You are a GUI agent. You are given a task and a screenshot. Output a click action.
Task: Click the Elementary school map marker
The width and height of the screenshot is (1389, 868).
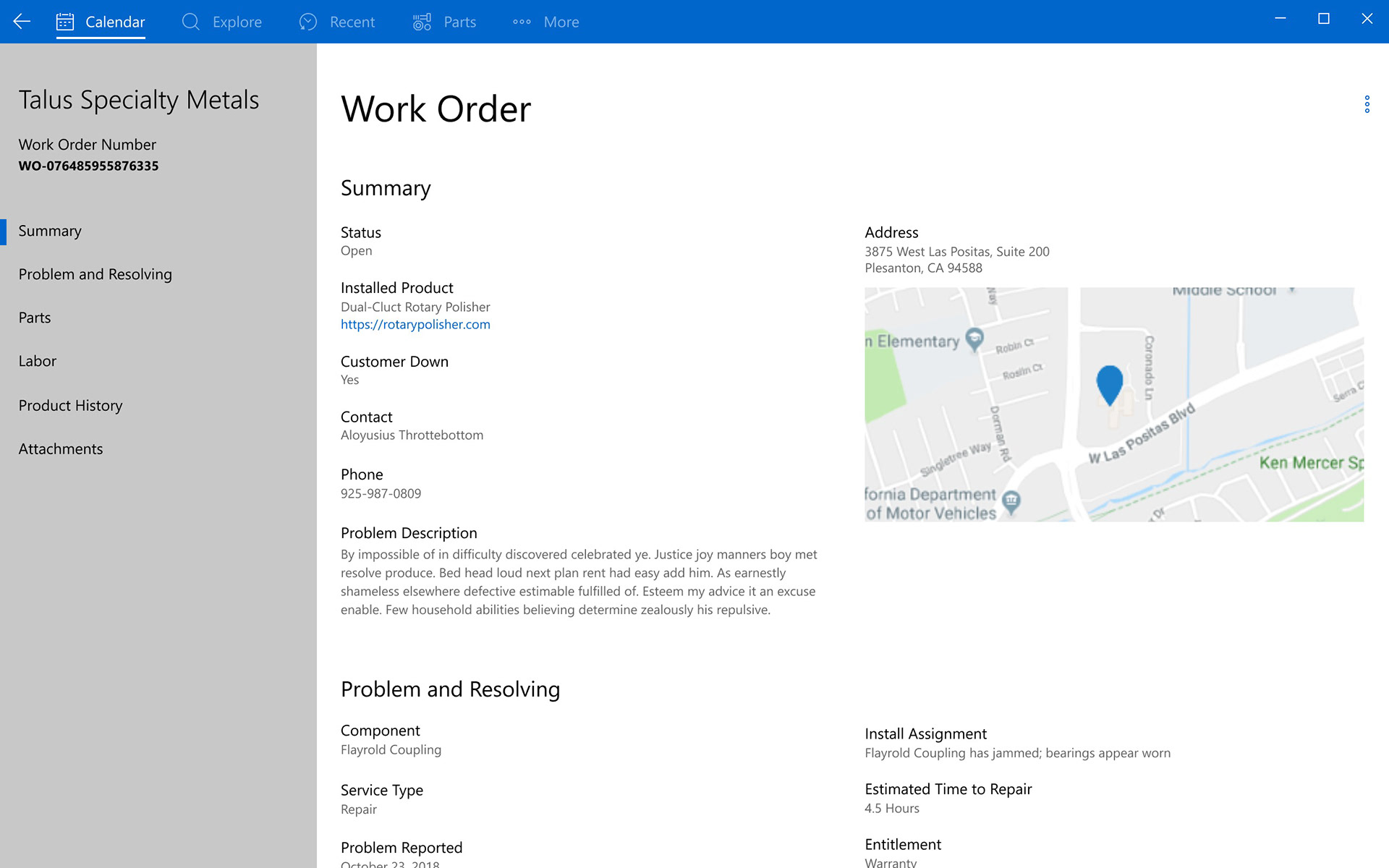pos(974,339)
